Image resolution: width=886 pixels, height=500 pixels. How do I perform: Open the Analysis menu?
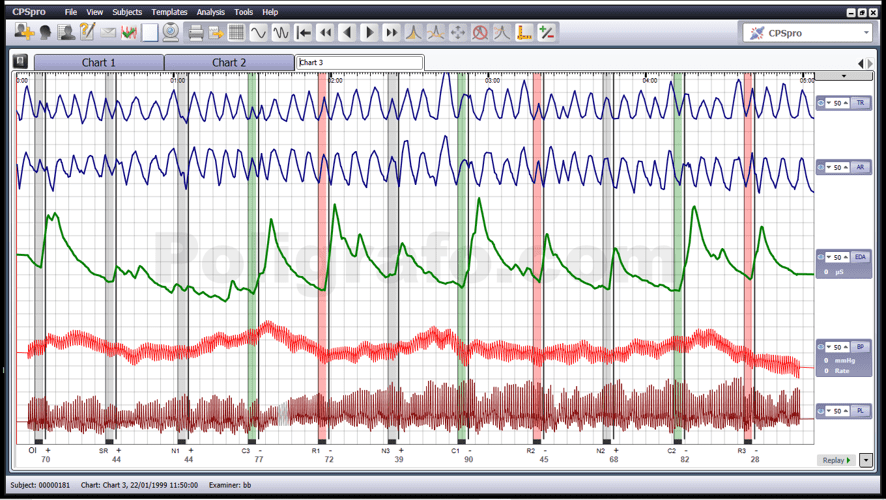[210, 12]
